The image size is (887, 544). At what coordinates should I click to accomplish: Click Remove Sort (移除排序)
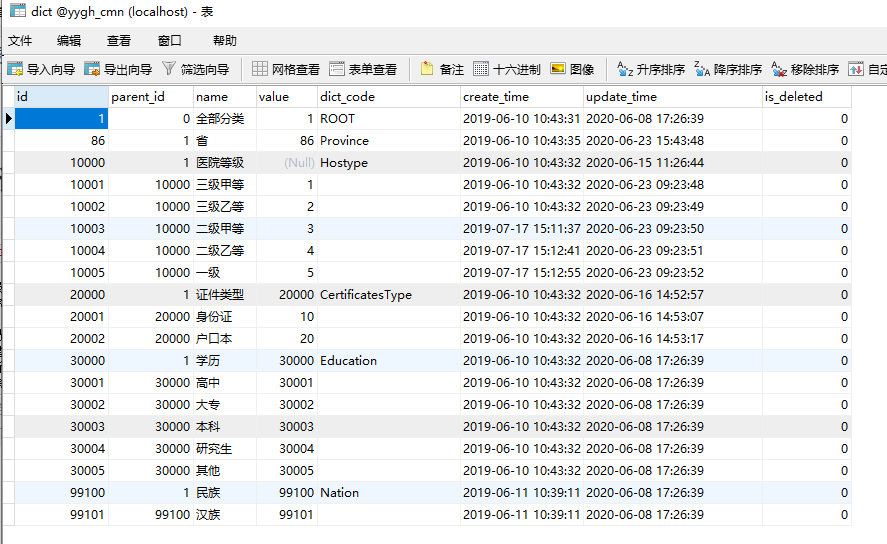point(805,69)
